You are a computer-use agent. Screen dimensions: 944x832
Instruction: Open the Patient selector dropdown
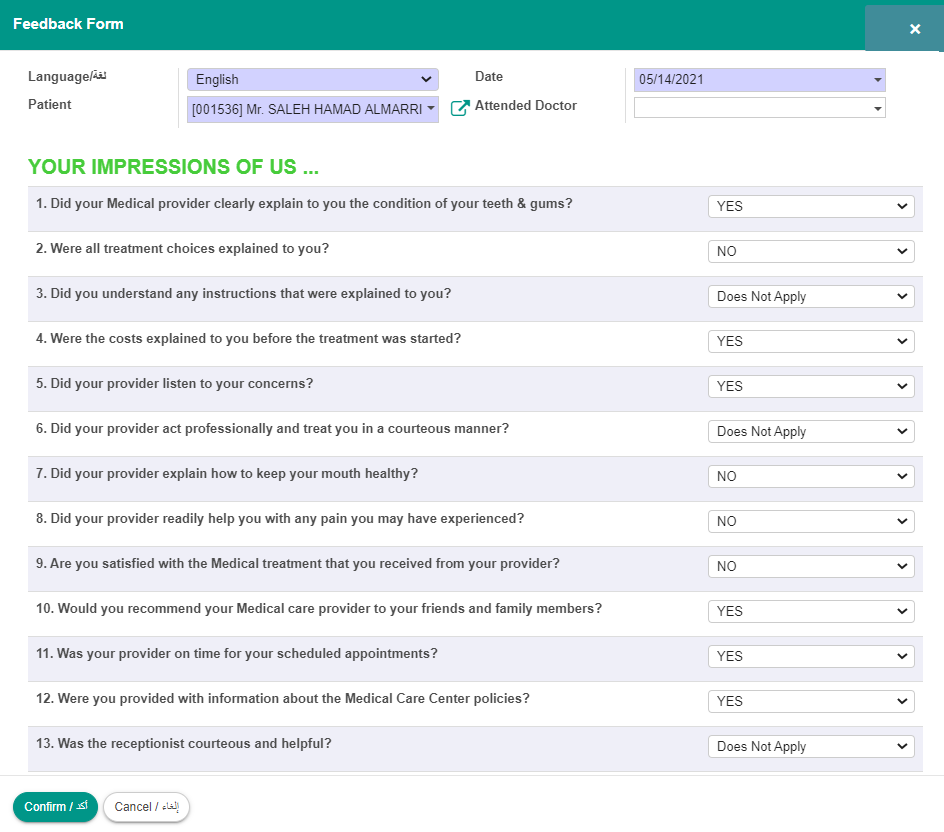click(x=312, y=109)
